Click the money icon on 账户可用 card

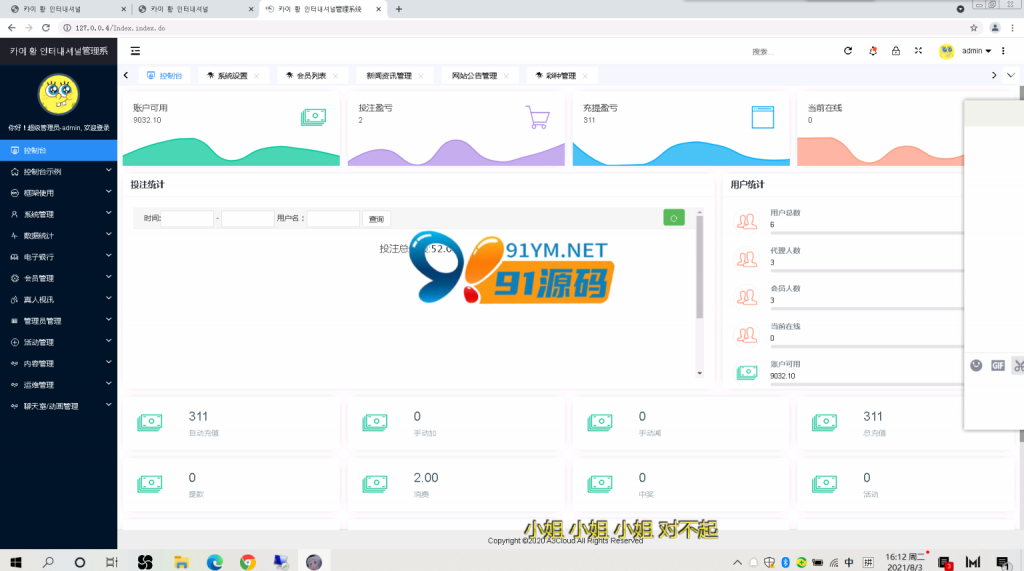313,117
